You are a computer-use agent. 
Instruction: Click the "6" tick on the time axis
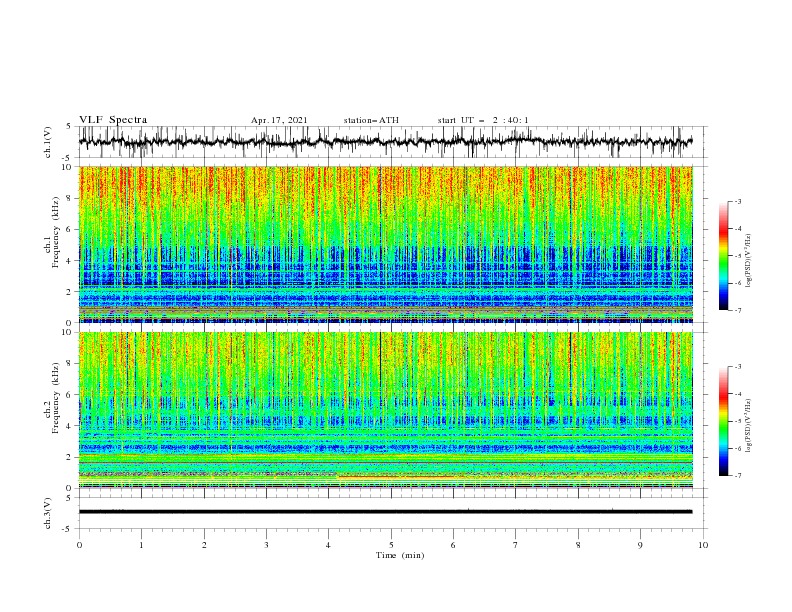[453, 545]
